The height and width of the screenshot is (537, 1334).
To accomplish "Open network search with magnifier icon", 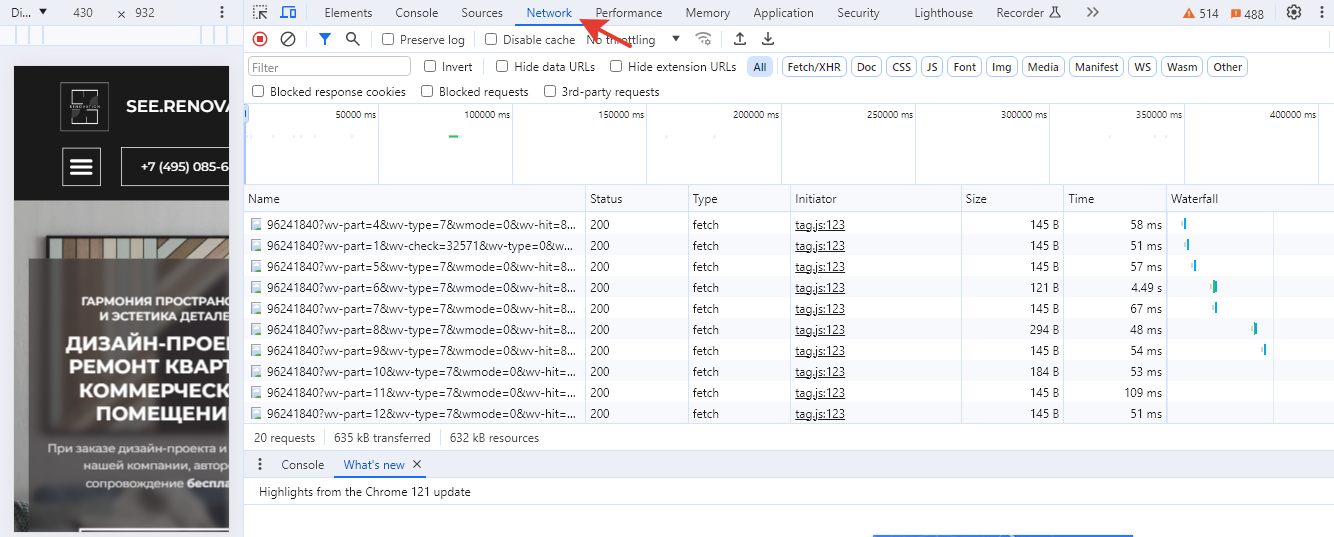I will tap(352, 39).
